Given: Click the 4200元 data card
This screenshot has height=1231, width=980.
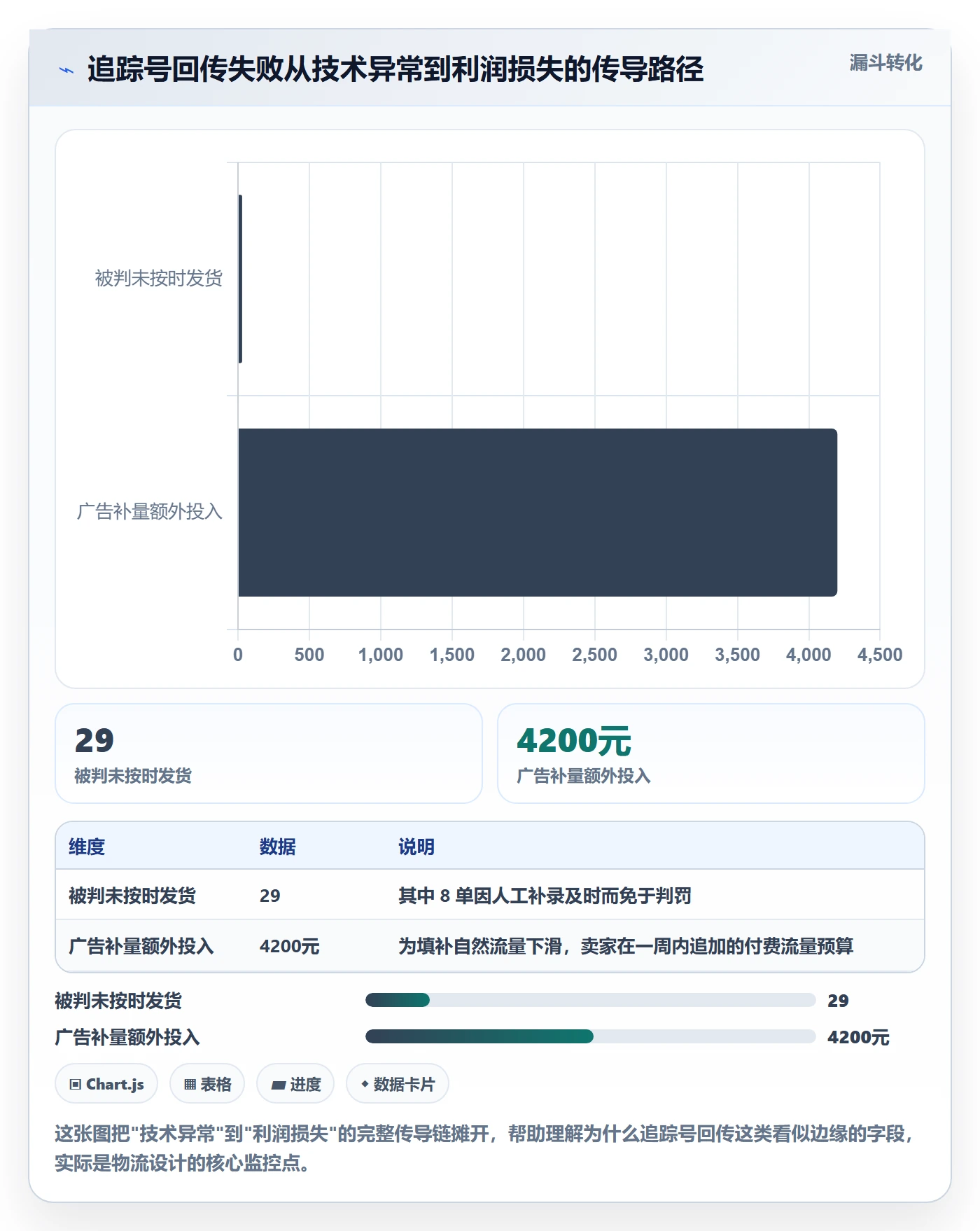Looking at the screenshot, I should click(711, 753).
